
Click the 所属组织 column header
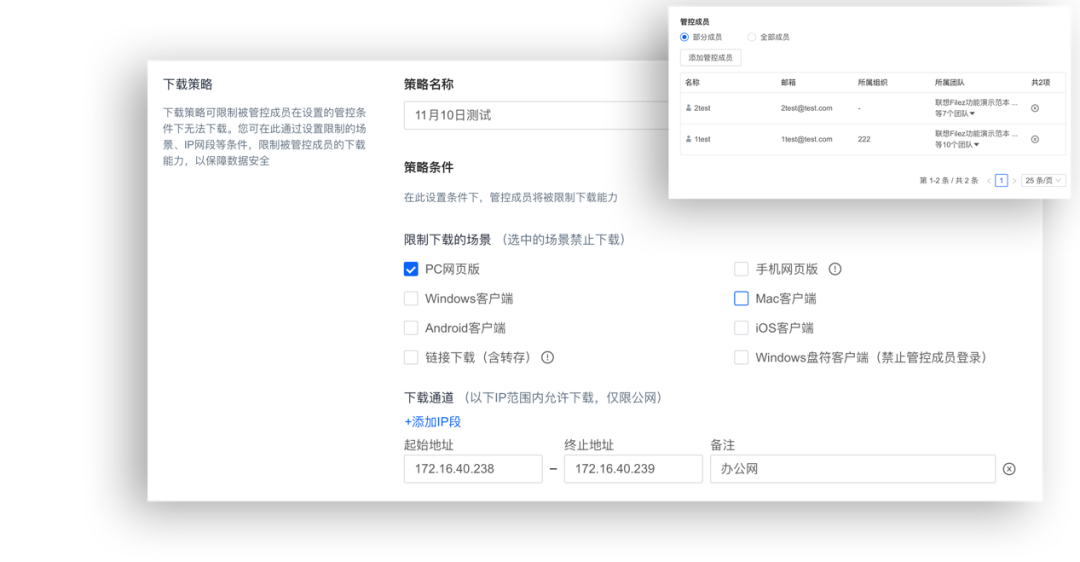[872, 83]
